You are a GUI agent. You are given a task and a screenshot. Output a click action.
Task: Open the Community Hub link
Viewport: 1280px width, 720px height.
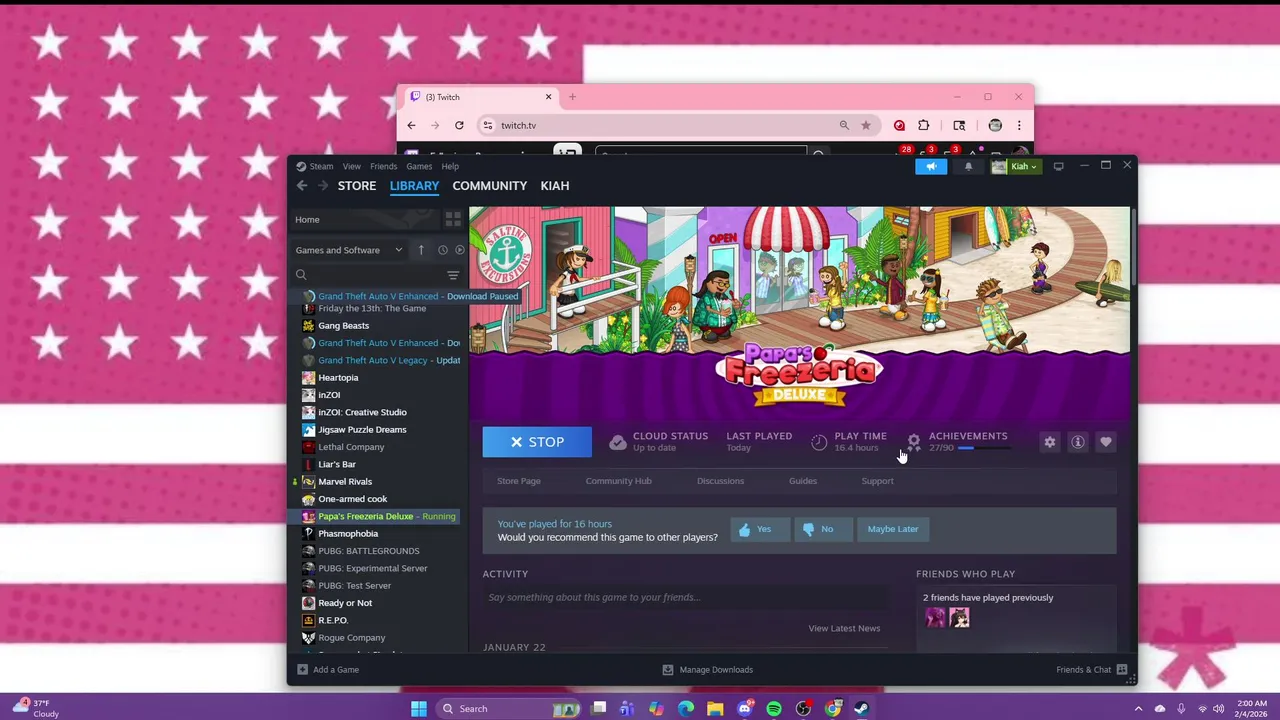click(618, 481)
